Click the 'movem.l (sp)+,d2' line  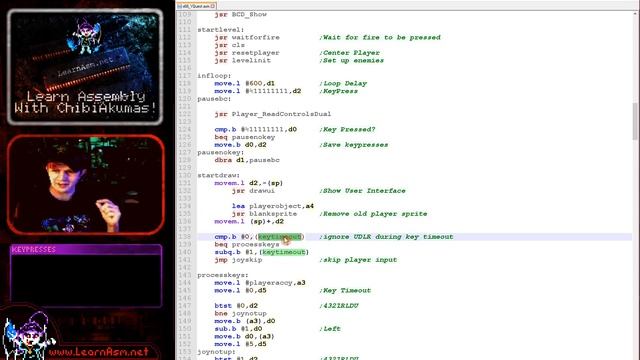pos(249,222)
